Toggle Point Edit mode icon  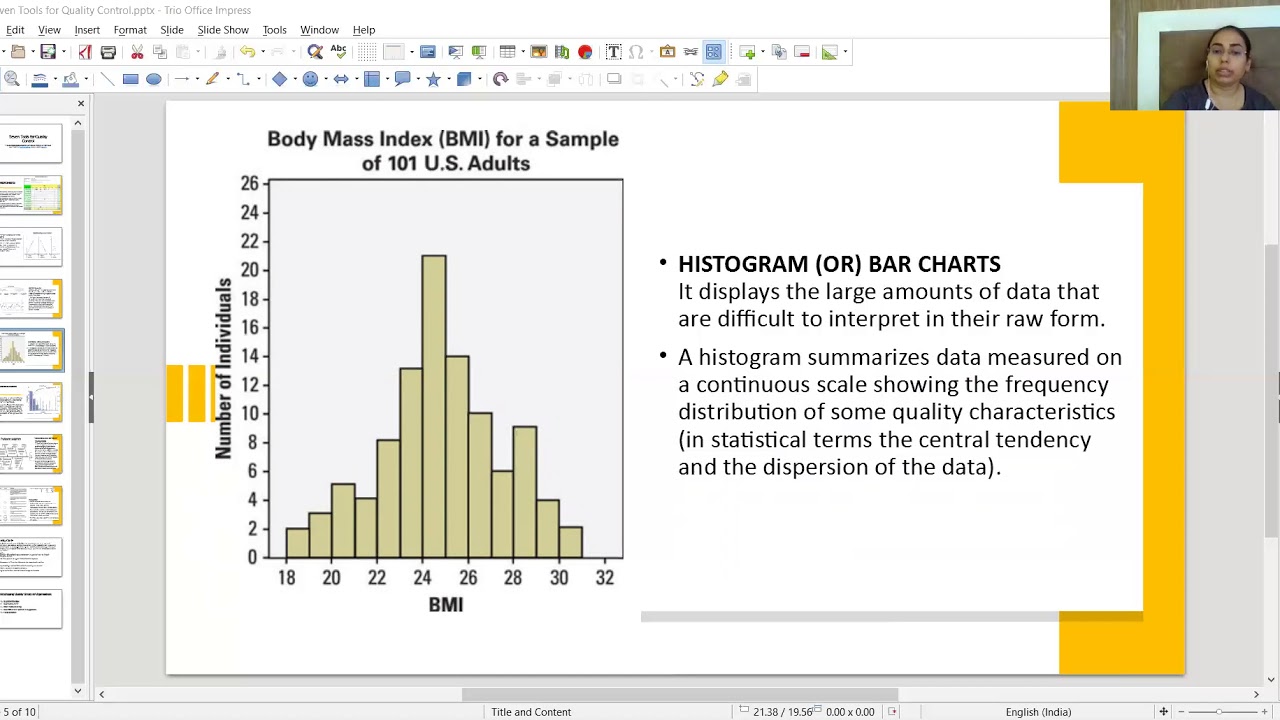tap(697, 79)
